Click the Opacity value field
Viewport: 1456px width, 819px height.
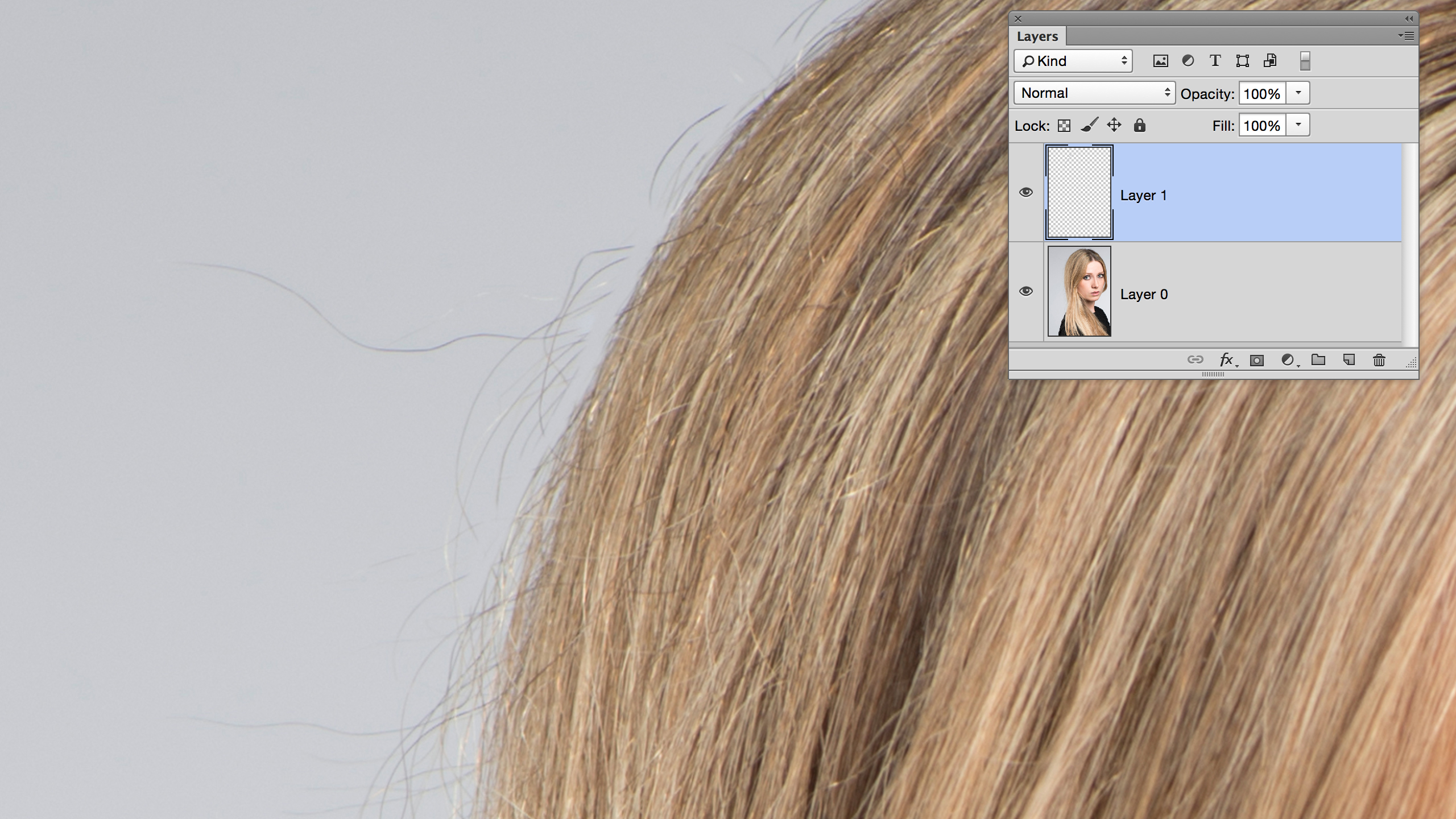pyautogui.click(x=1263, y=93)
